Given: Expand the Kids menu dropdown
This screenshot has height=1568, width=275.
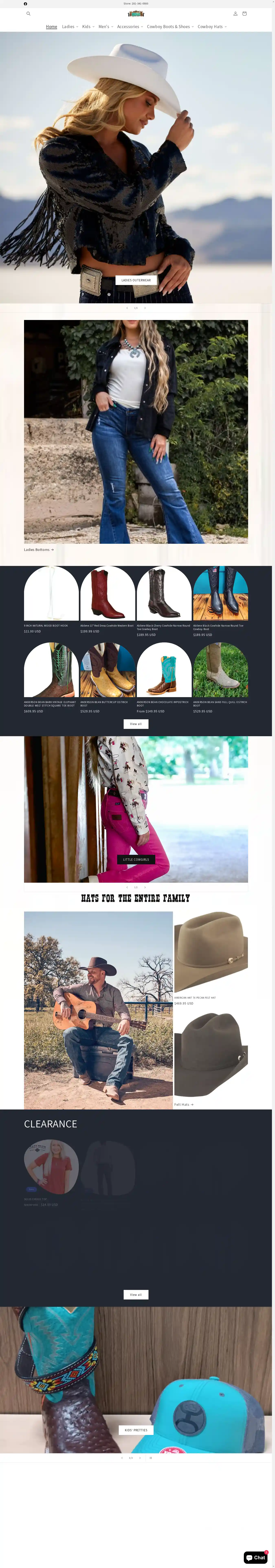Looking at the screenshot, I should point(88,27).
